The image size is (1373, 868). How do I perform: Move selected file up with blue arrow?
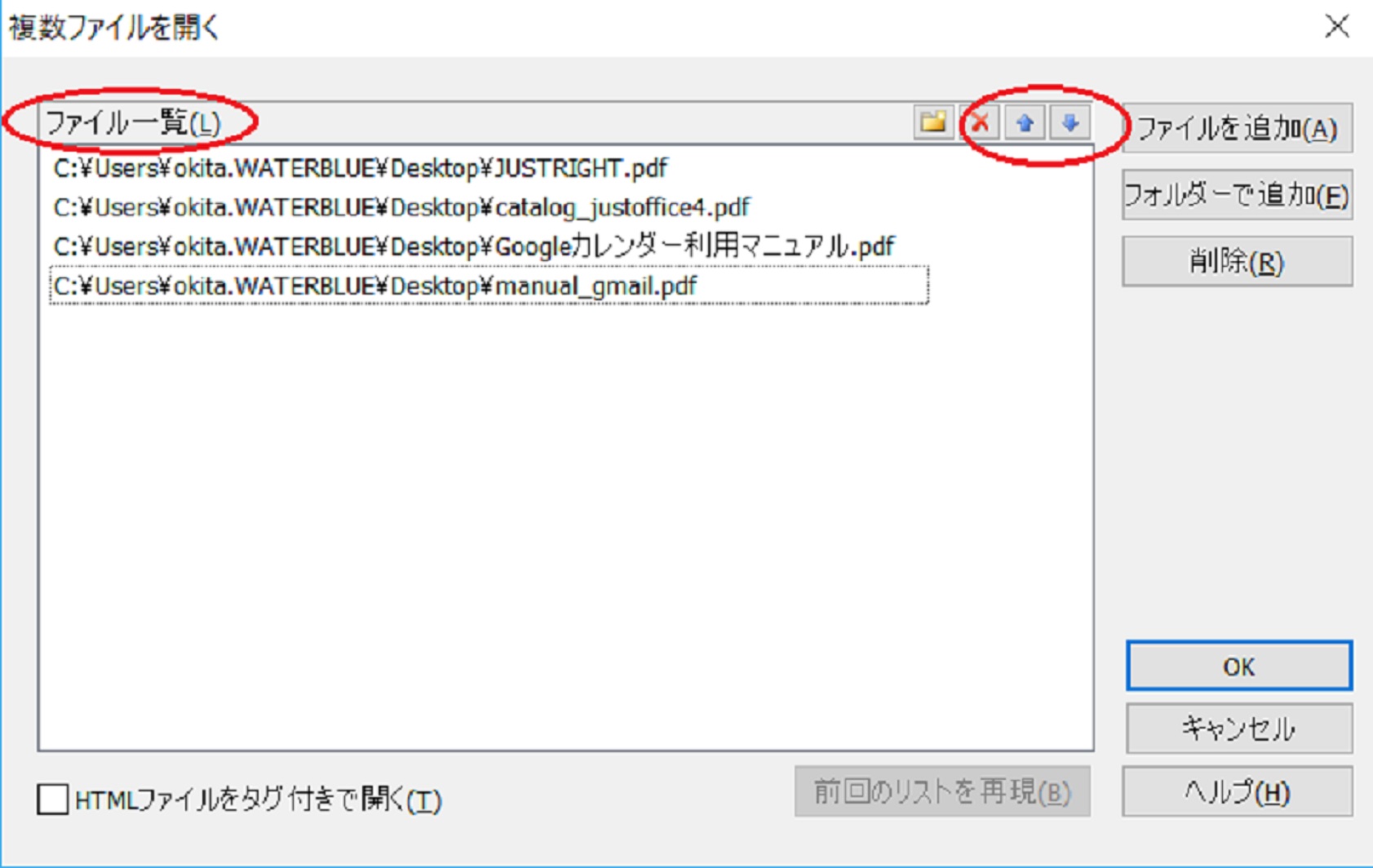1025,123
